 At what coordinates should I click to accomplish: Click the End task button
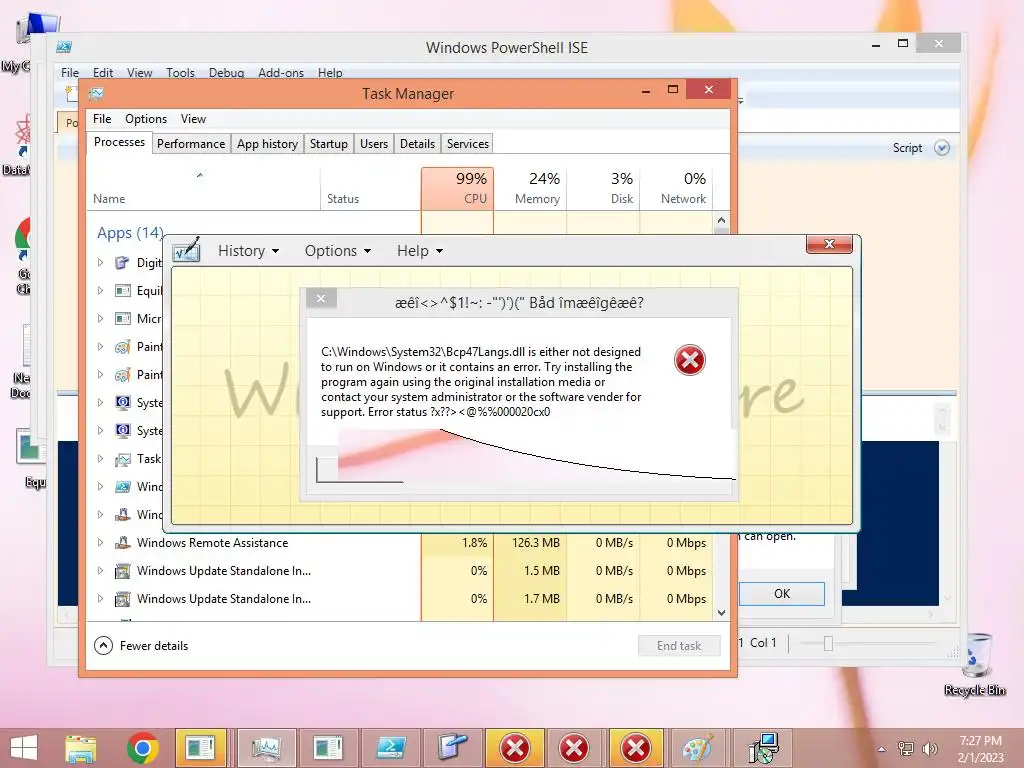[x=679, y=645]
